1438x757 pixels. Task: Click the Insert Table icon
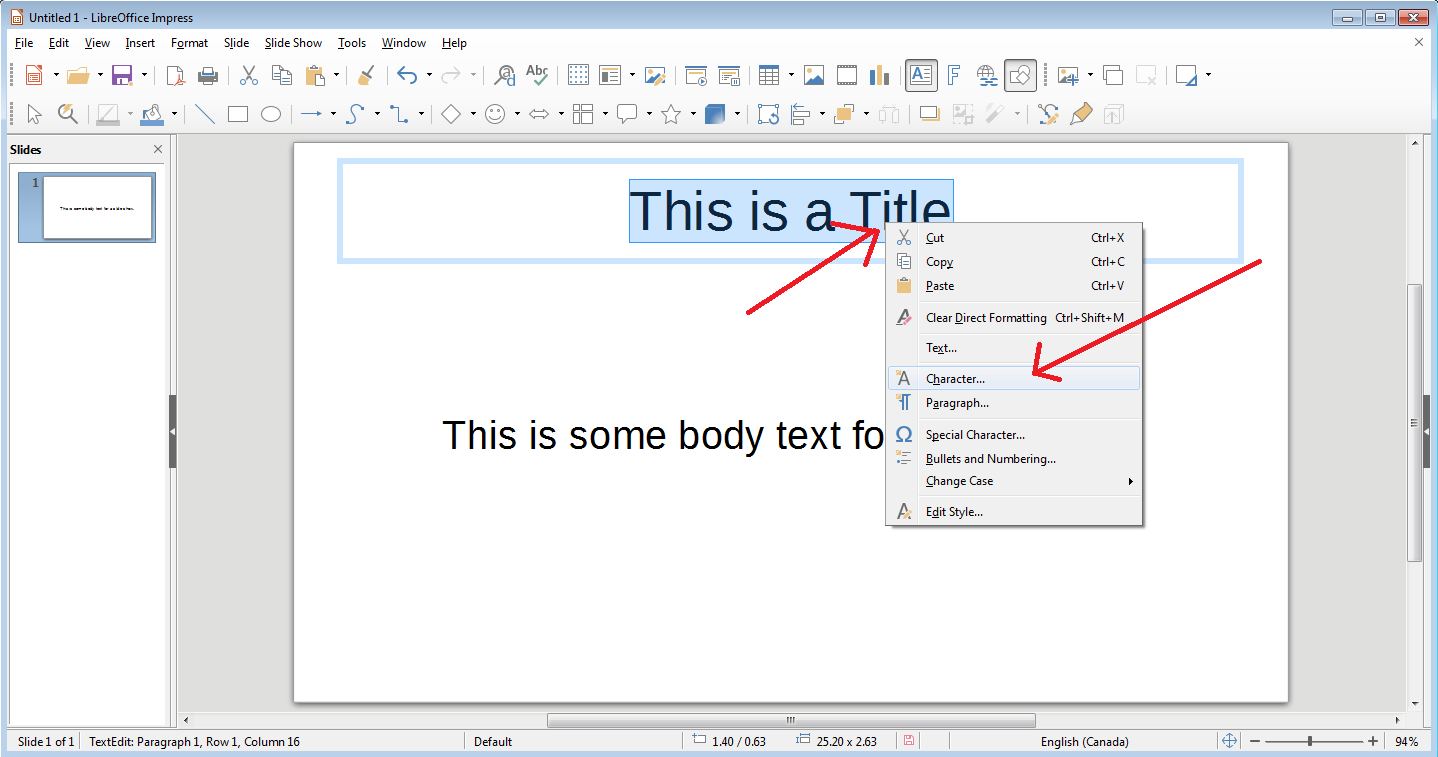768,75
